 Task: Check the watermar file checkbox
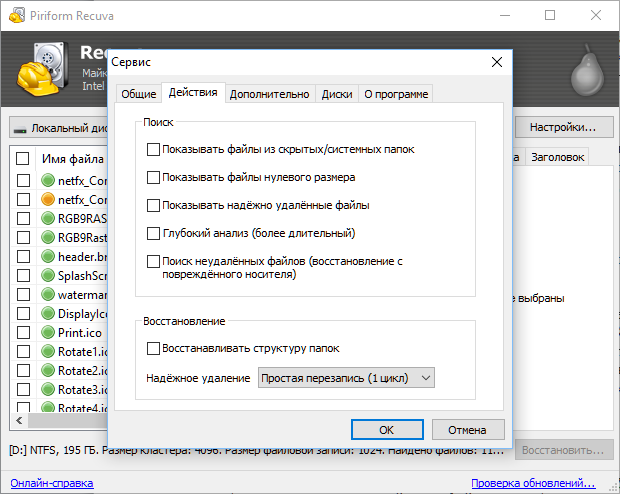[x=23, y=294]
